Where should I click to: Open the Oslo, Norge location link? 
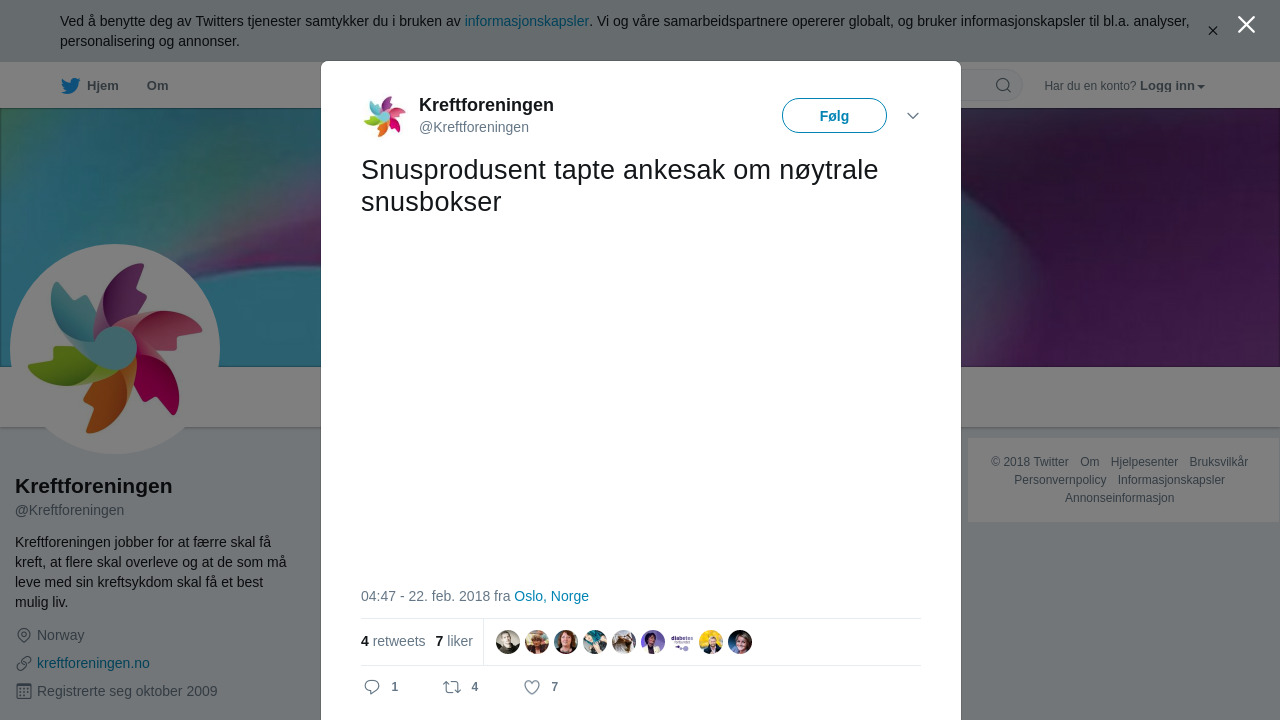[x=551, y=596]
